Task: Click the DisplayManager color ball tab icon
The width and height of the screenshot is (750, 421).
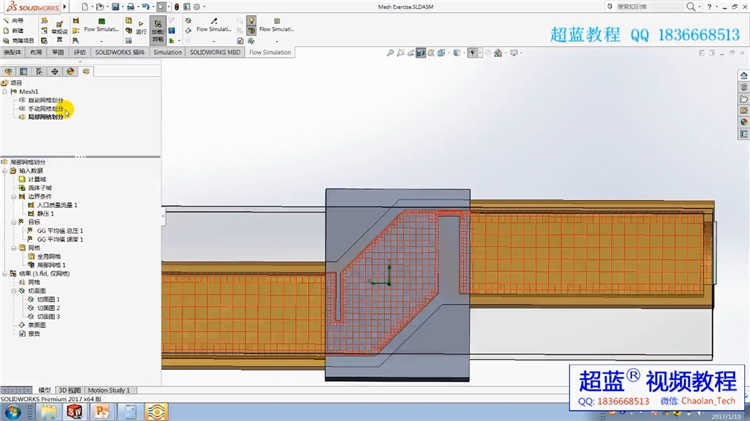Action: point(70,71)
